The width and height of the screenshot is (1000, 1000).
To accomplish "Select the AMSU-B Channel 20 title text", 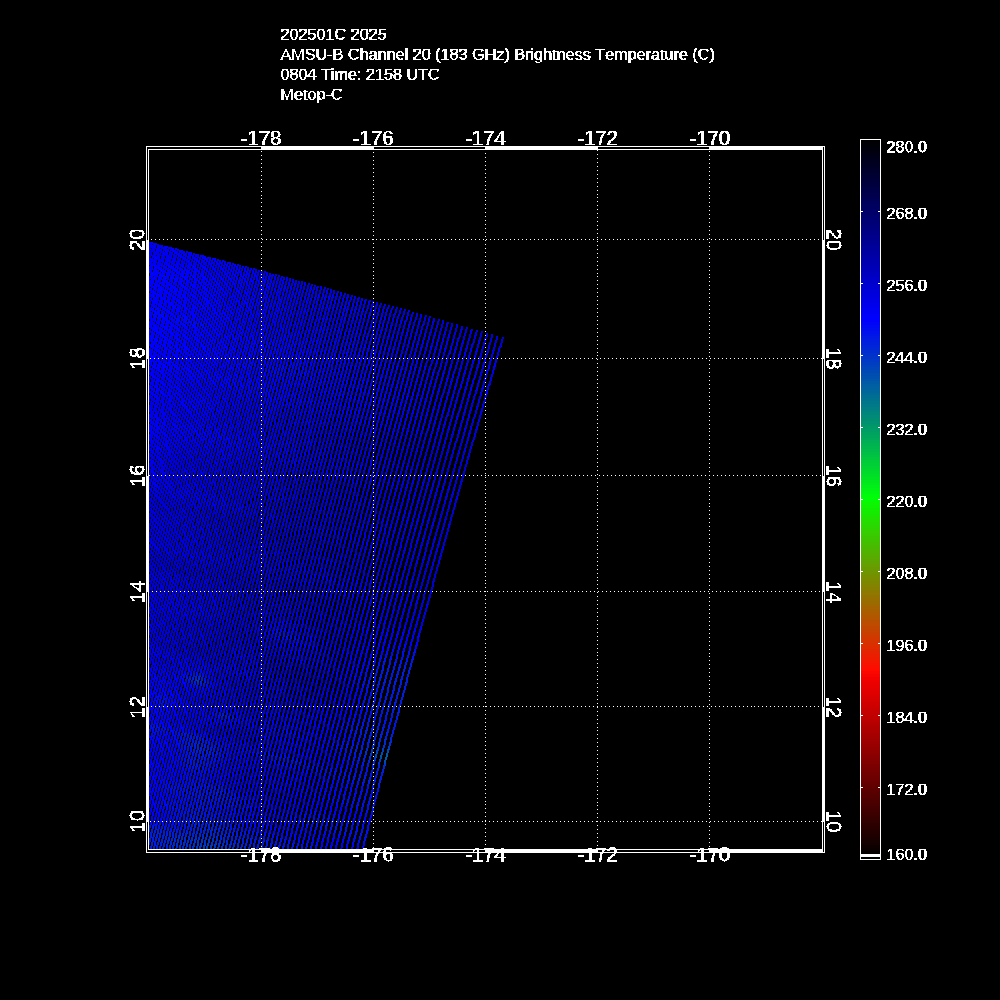I will tap(497, 55).
